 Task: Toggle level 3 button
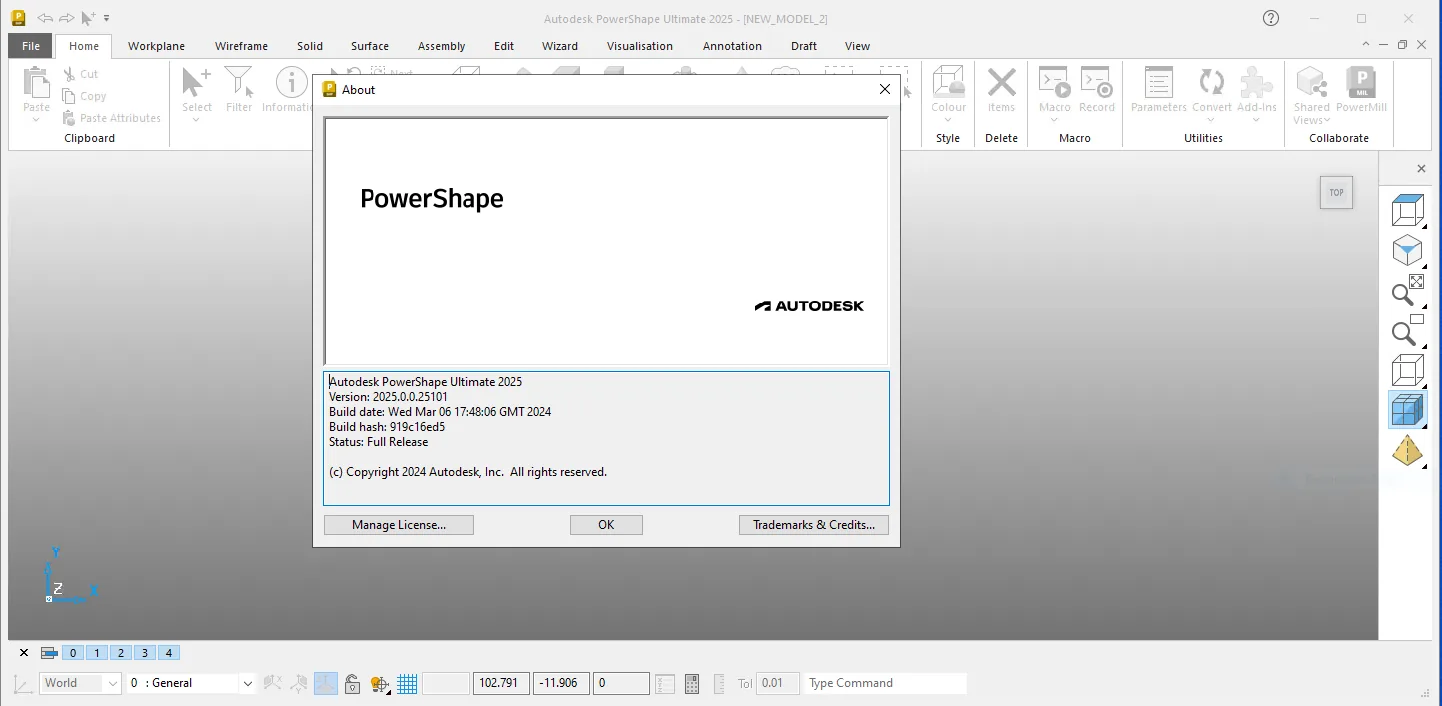(x=145, y=653)
